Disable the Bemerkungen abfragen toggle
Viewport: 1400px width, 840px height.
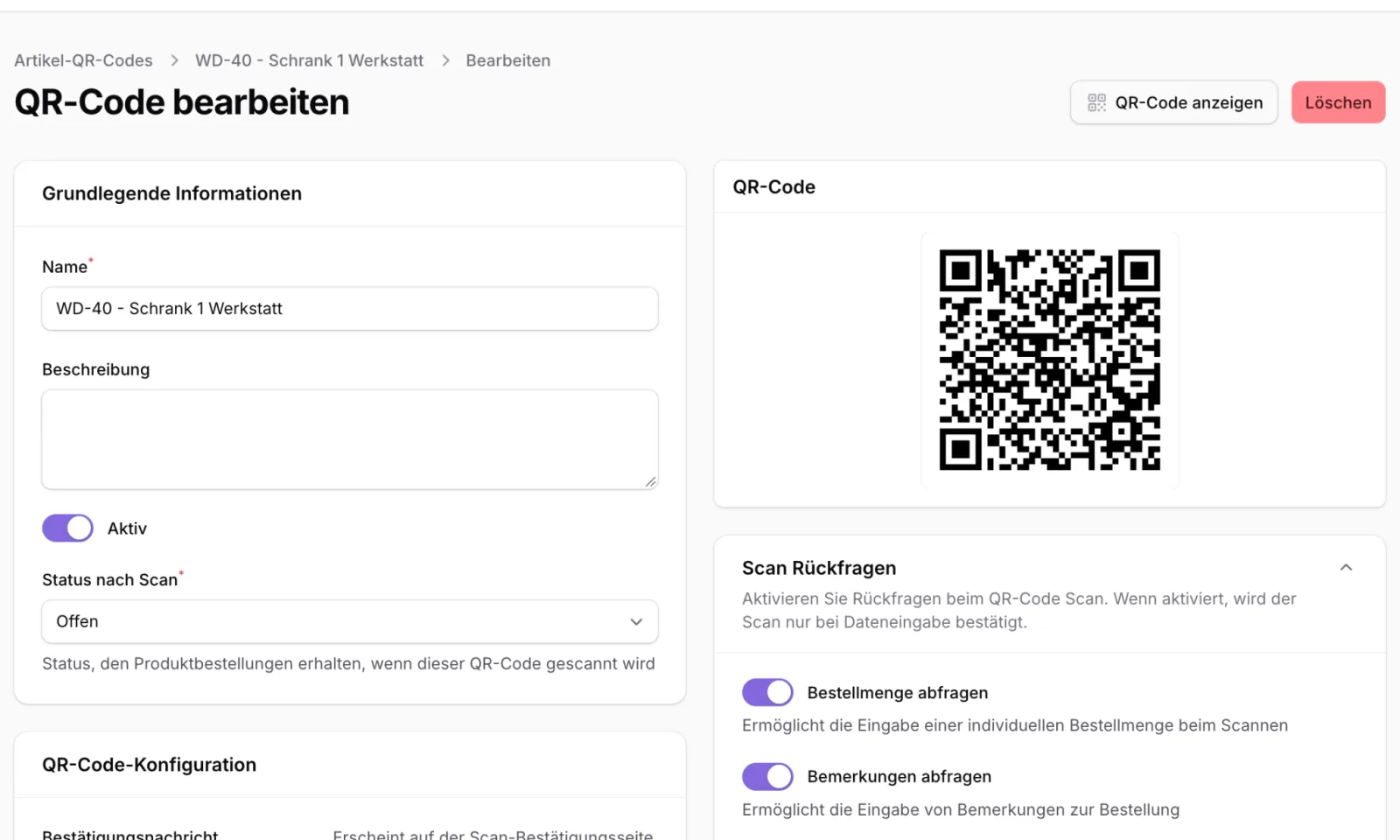(767, 776)
